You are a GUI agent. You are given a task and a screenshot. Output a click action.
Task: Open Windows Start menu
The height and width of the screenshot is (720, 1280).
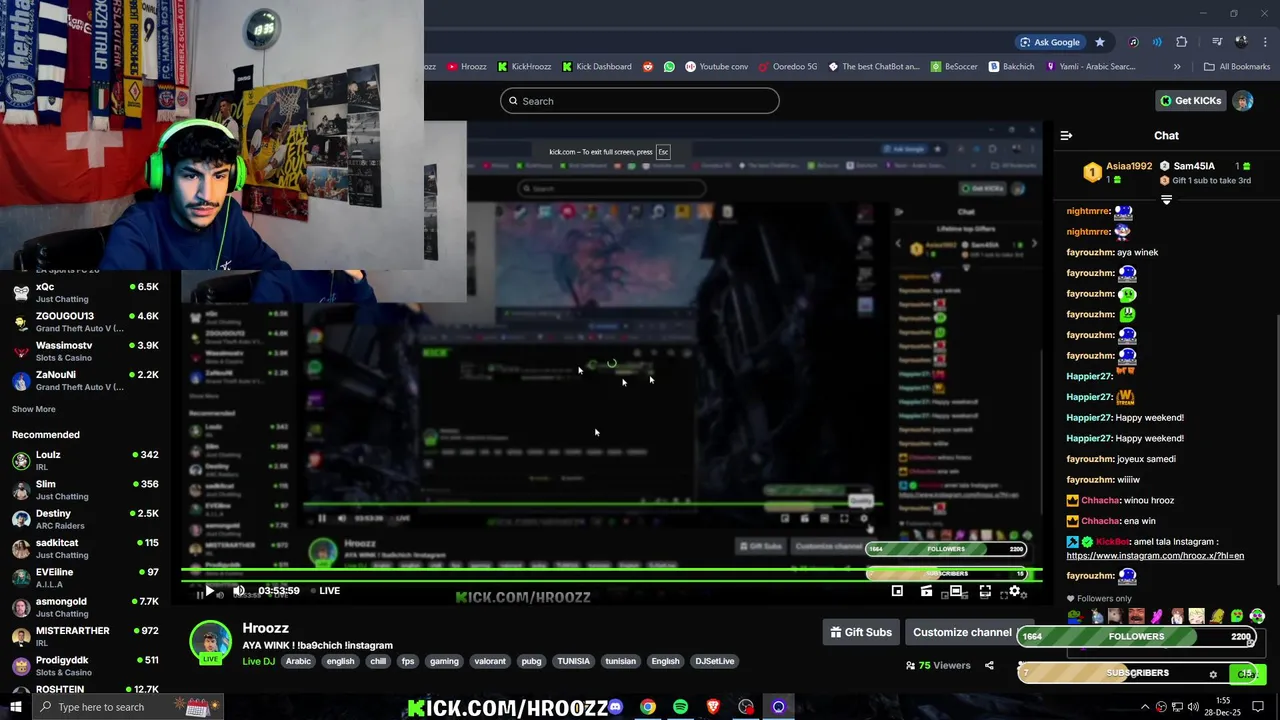coord(16,707)
